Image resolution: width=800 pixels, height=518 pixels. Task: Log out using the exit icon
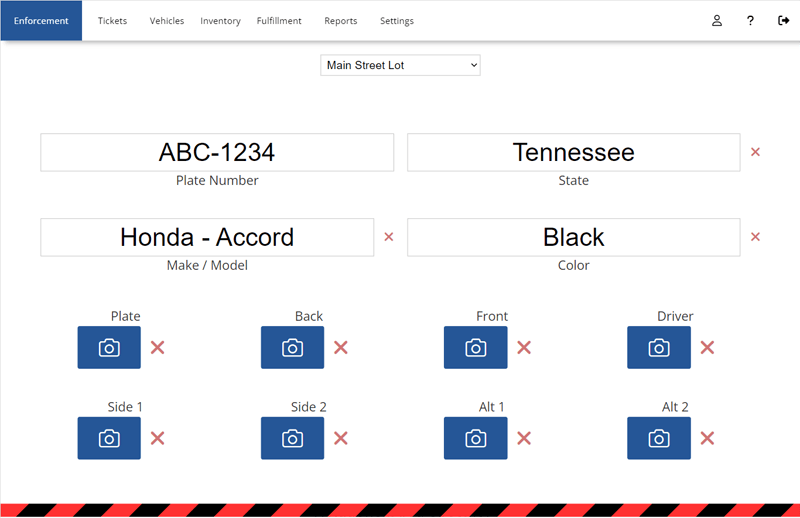[x=783, y=21]
